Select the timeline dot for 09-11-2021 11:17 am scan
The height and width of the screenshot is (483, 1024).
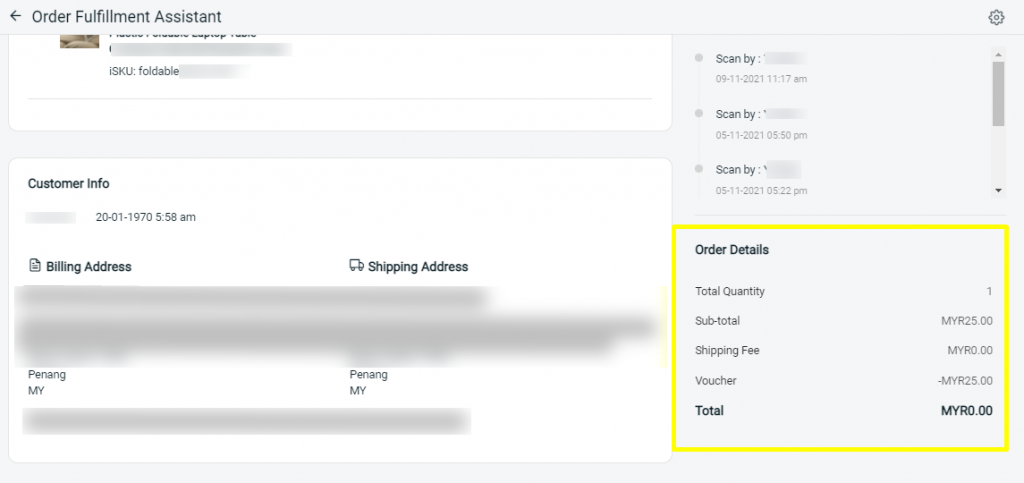[x=699, y=59]
